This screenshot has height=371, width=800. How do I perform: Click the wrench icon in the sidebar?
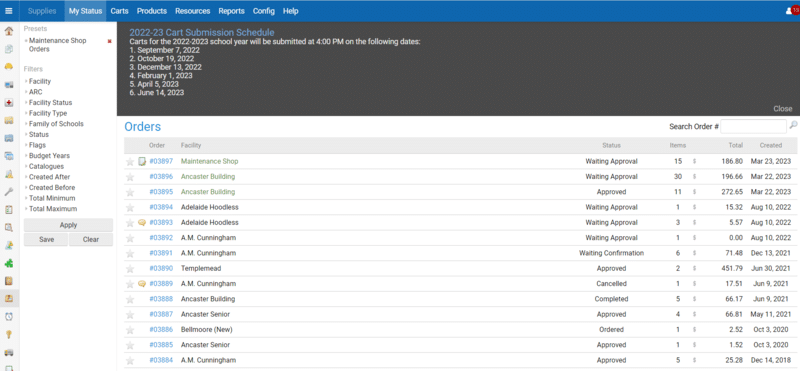click(9, 192)
